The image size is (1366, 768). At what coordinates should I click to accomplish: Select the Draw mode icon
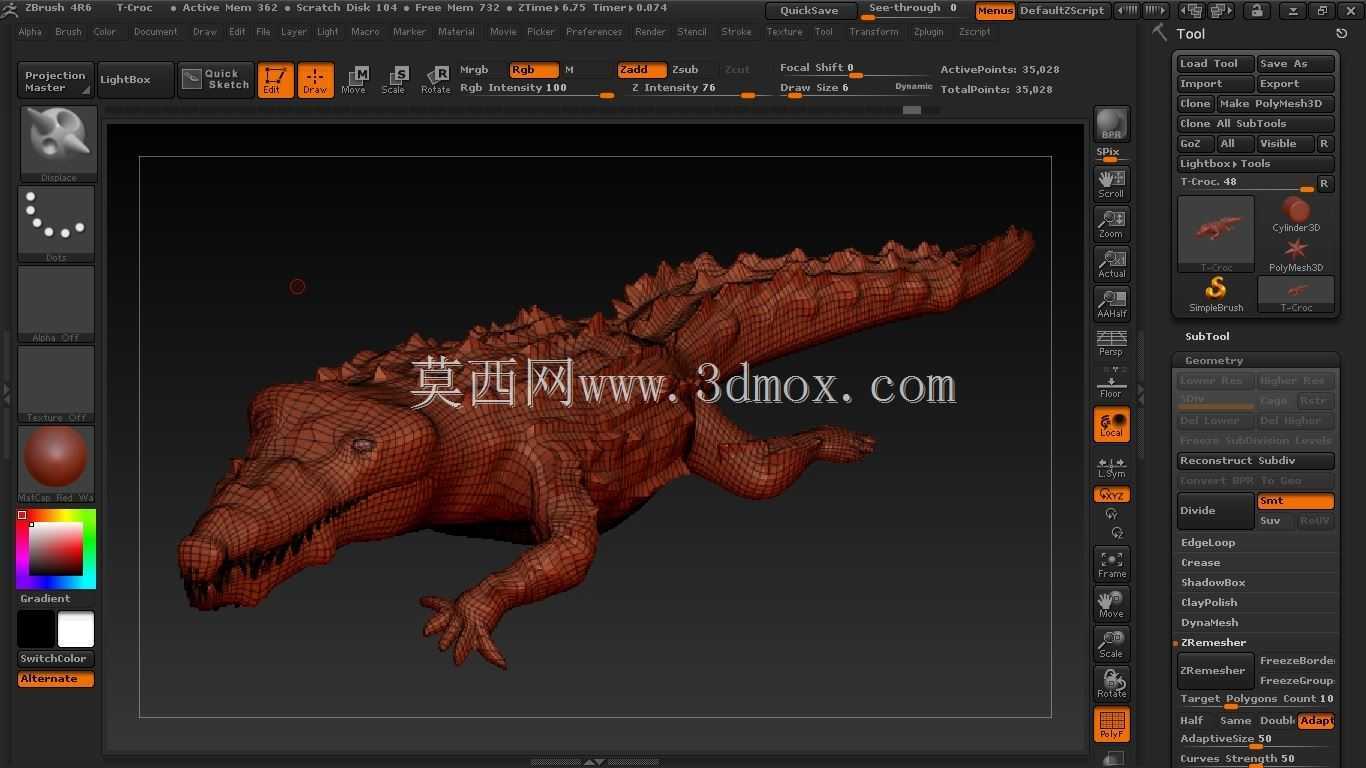click(315, 80)
